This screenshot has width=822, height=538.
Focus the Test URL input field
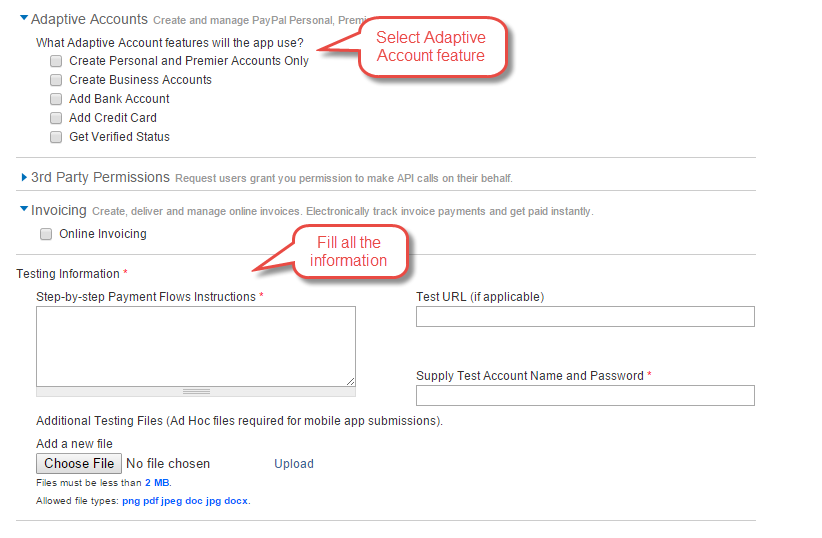coord(585,317)
